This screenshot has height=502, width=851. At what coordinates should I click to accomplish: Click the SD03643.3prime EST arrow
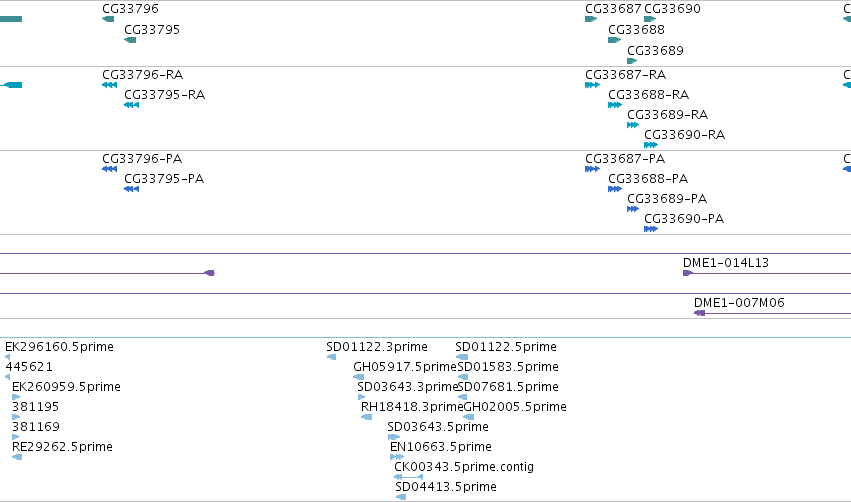coord(361,397)
